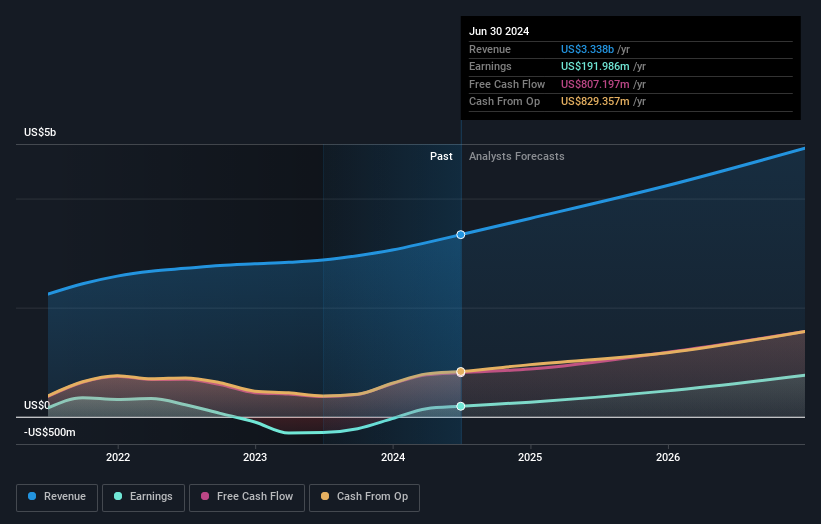821x524 pixels.
Task: Click the US$191.986m earnings value
Action: click(595, 66)
